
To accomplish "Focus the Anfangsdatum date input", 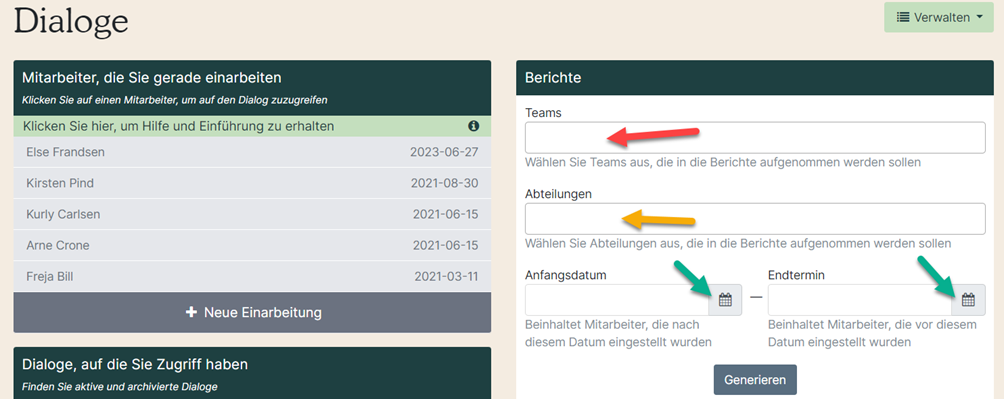I will 617,300.
